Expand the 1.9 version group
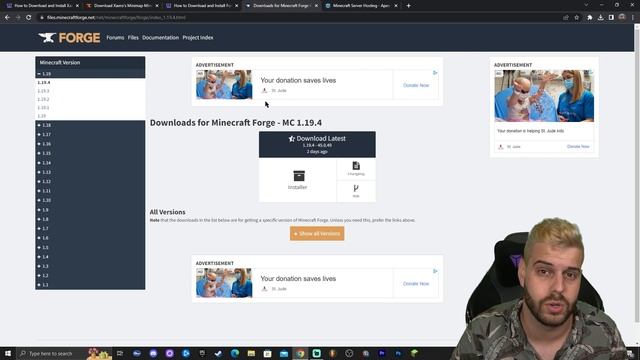The image size is (640, 360). point(43,210)
